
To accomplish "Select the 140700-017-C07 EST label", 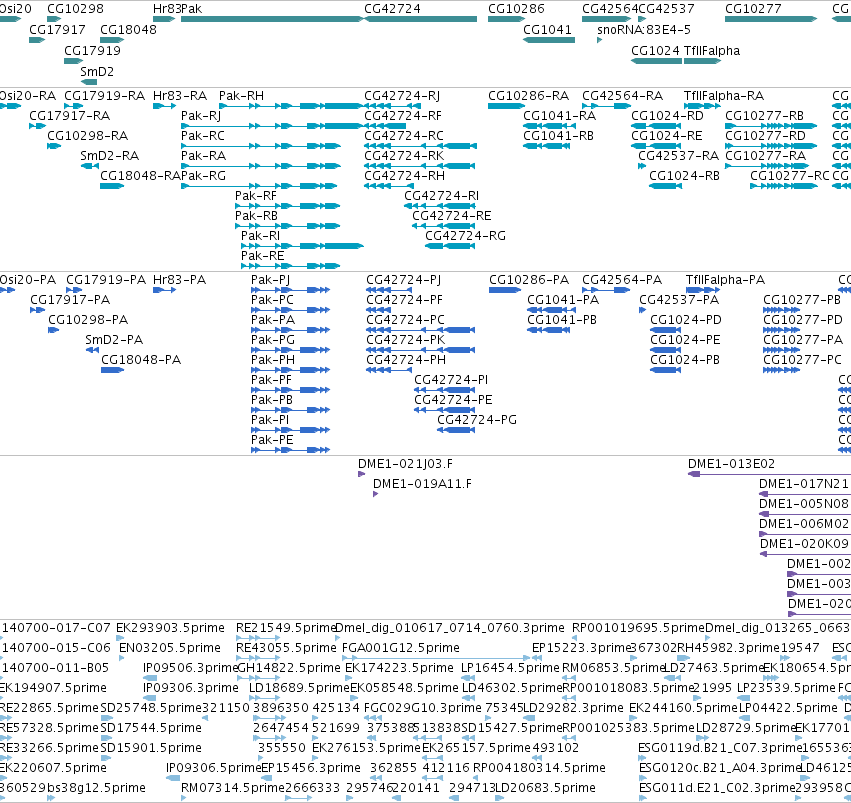I will pyautogui.click(x=56, y=628).
